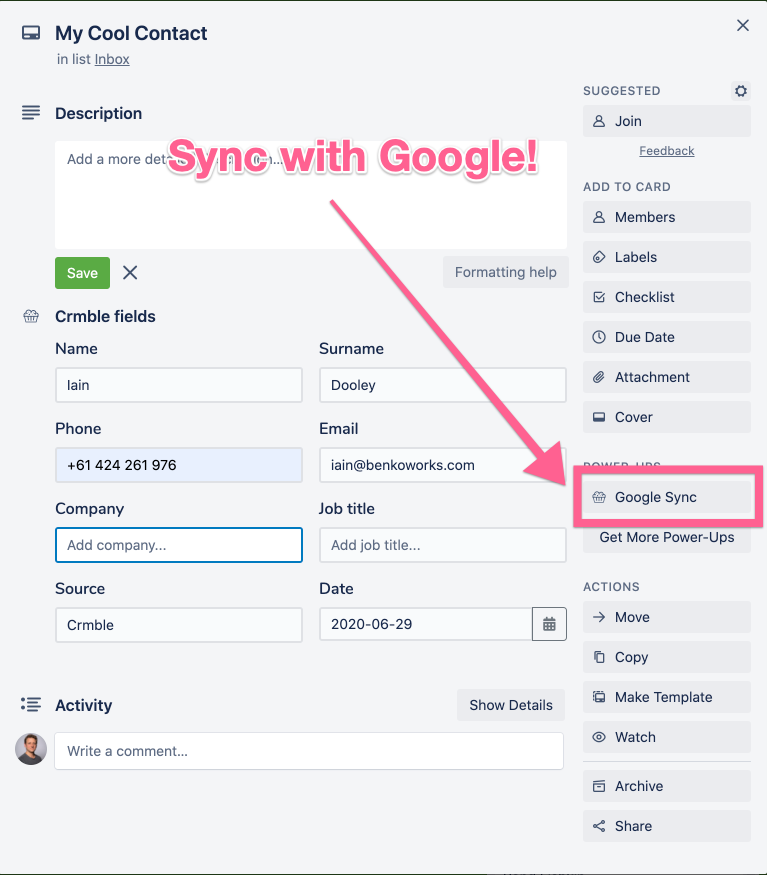Add Members to card
This screenshot has height=875, width=767.
tap(667, 217)
